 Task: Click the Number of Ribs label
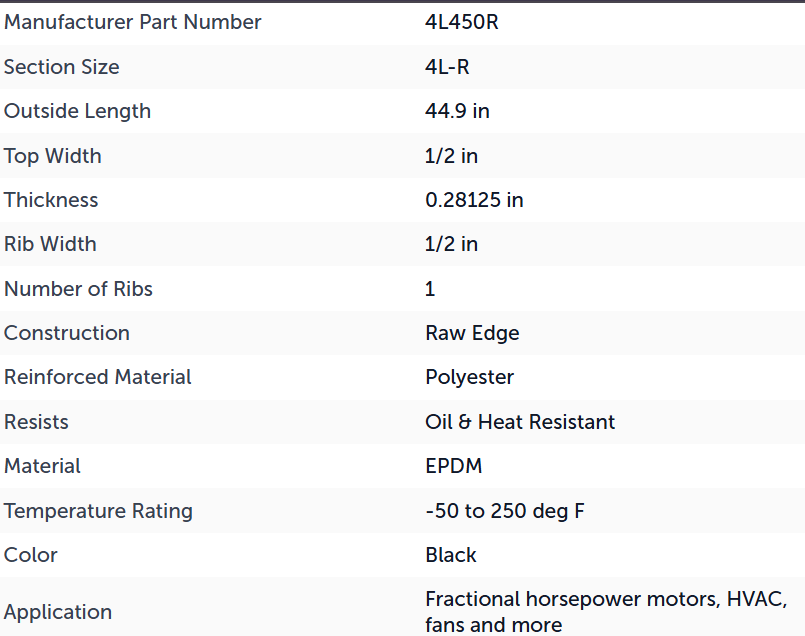coord(79,288)
